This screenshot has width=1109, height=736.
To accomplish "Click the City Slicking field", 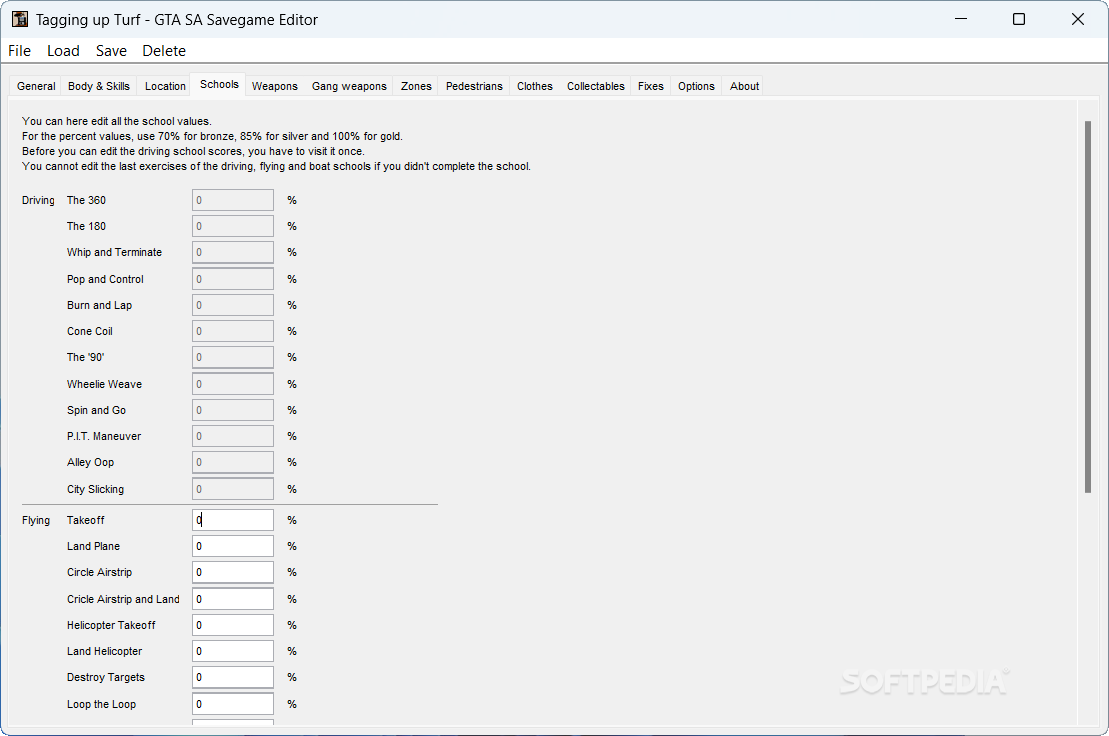I will click(233, 489).
